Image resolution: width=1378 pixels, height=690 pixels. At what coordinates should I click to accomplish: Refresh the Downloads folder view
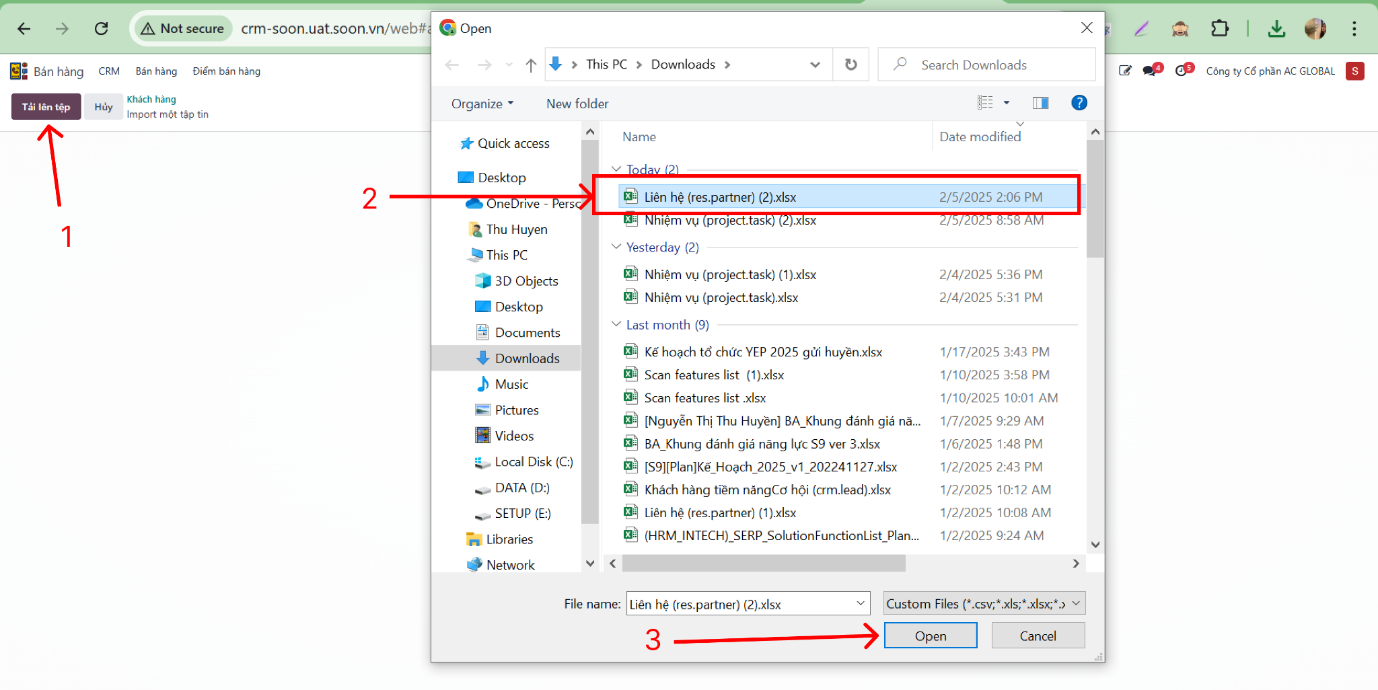click(851, 65)
